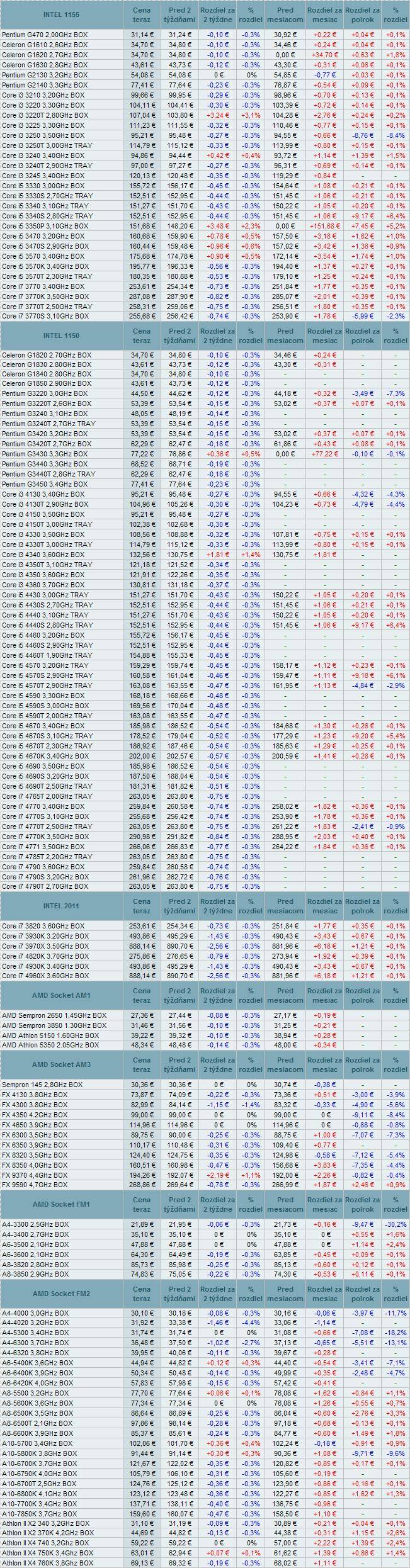The height and width of the screenshot is (1568, 410).
Task: Select the AMD Sempron 2650 1,45GHz BOX name
Action: (54, 1015)
